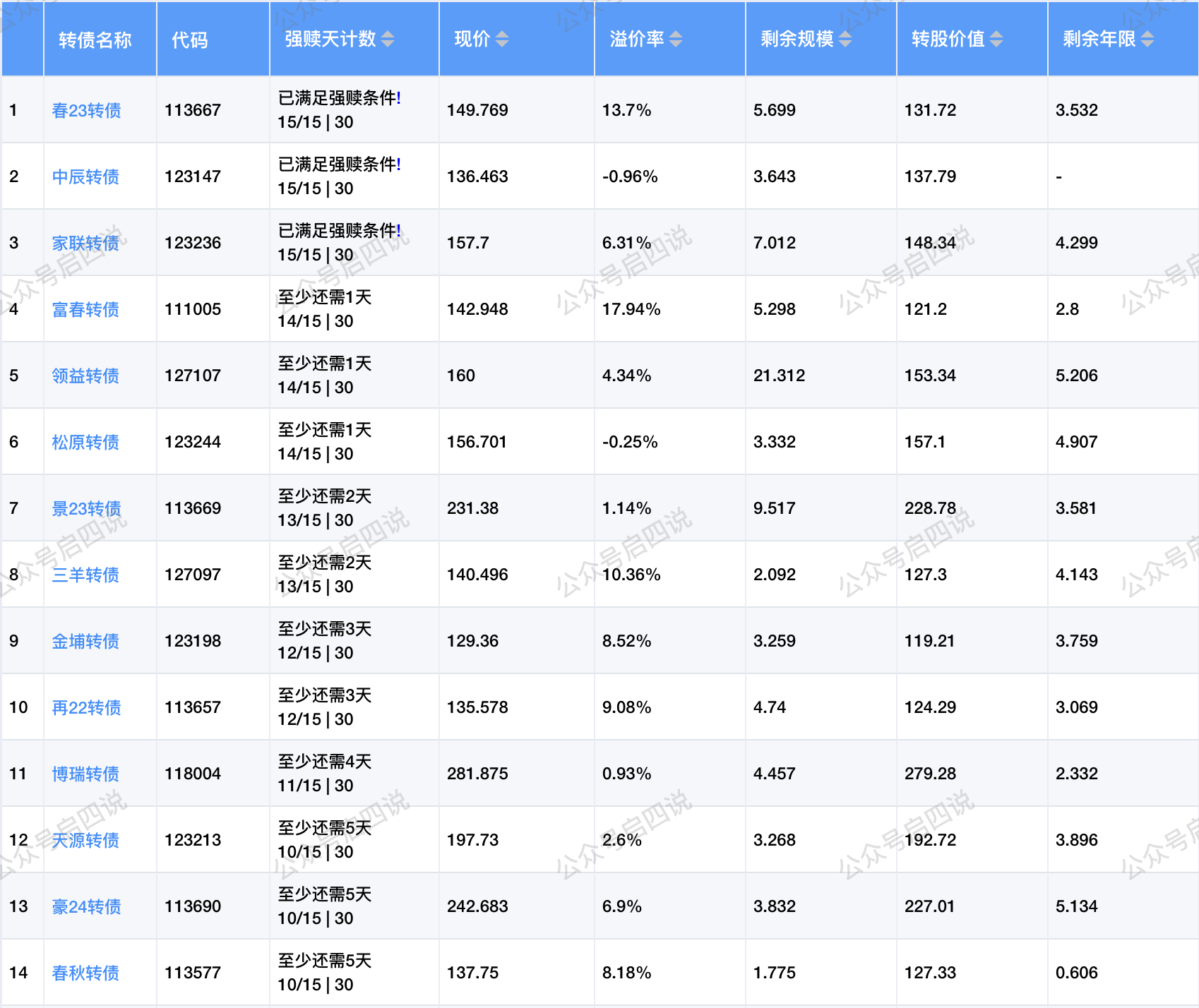This screenshot has height=1008, width=1199.
Task: Open the 春23转债 bond link
Action: coord(86,111)
